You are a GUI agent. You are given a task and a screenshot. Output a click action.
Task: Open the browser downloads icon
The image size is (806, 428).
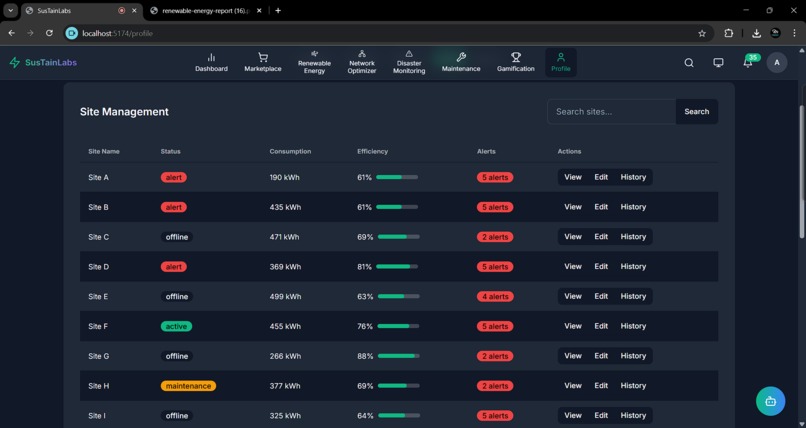pos(756,33)
